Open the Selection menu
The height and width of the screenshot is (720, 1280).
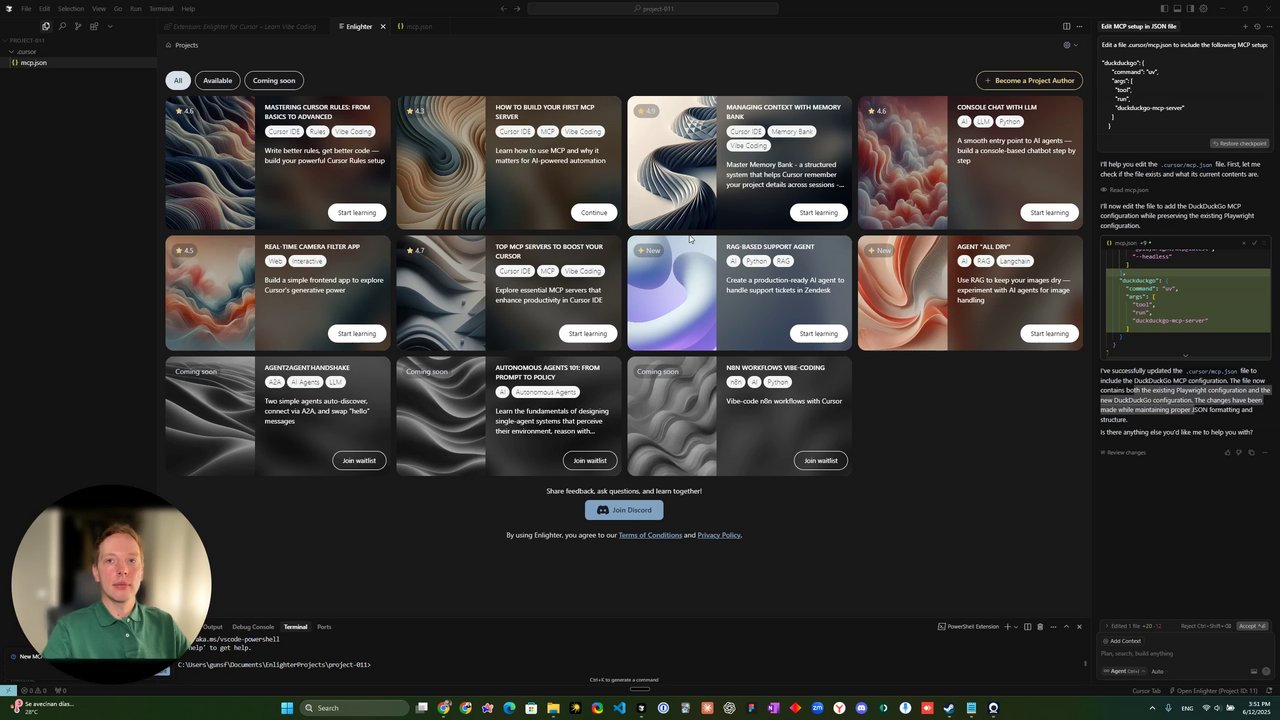(x=71, y=8)
